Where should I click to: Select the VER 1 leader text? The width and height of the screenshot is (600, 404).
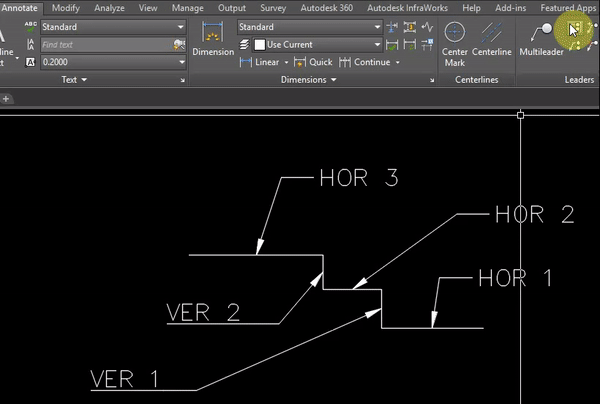pos(124,379)
